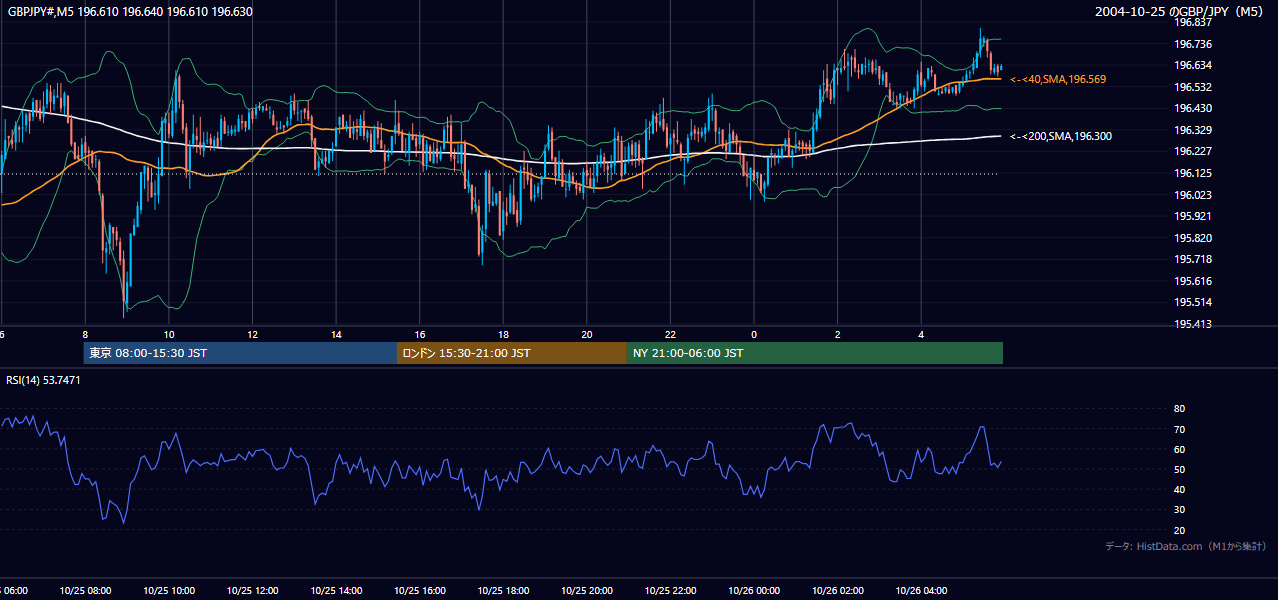Click price axis value 196.125
This screenshot has width=1278, height=600.
coord(1193,173)
